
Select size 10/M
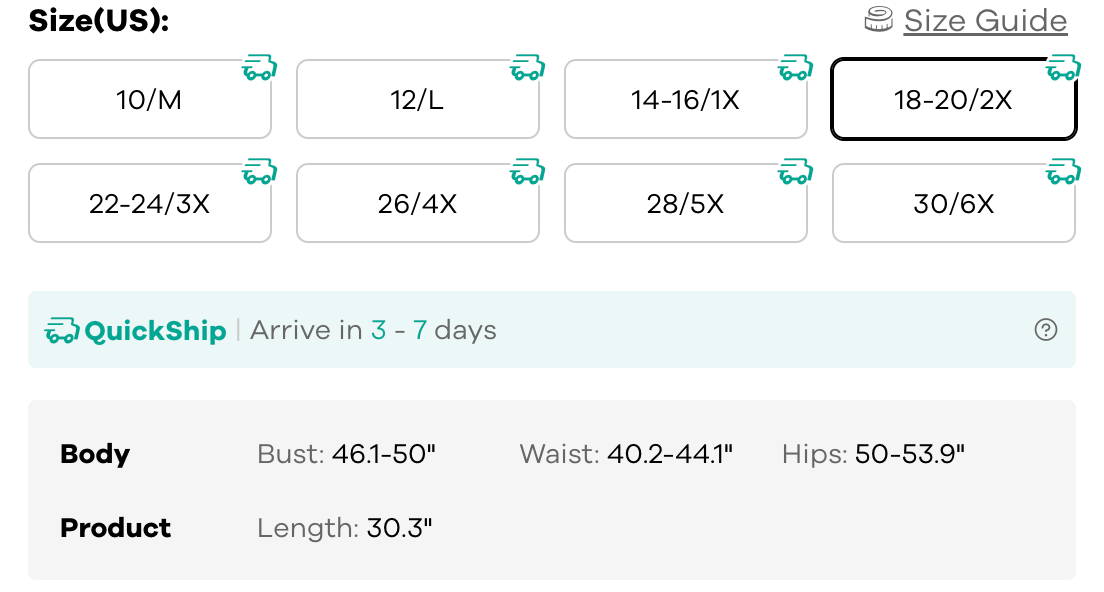(149, 100)
